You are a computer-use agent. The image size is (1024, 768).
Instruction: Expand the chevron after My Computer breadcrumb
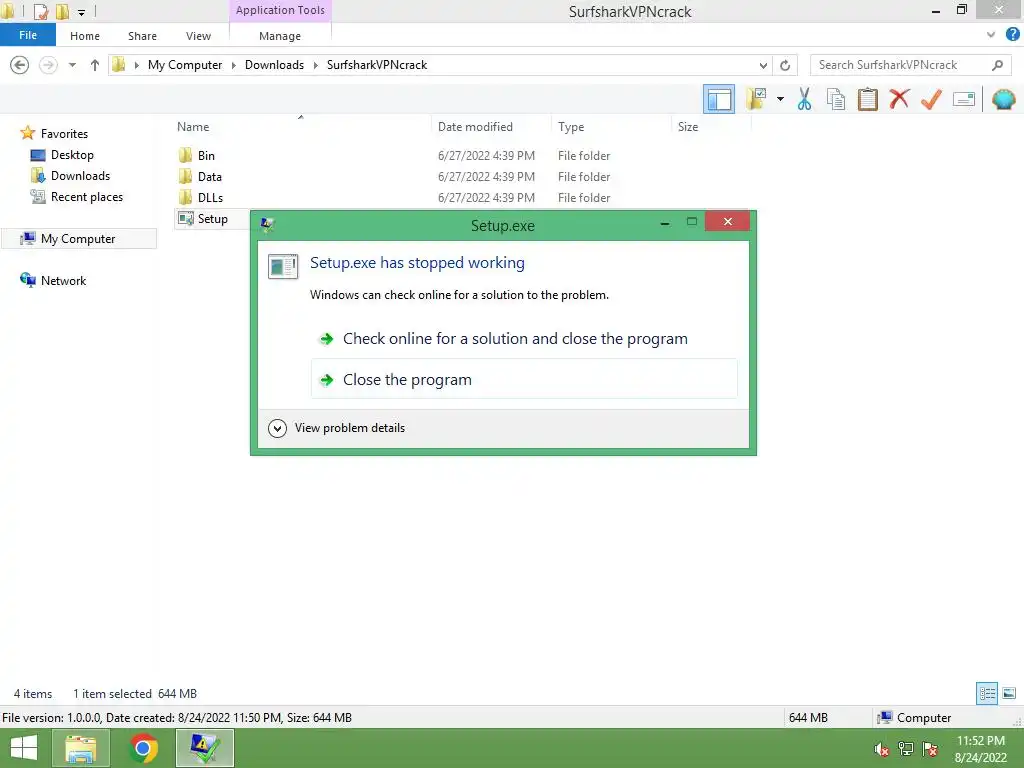pyautogui.click(x=234, y=65)
